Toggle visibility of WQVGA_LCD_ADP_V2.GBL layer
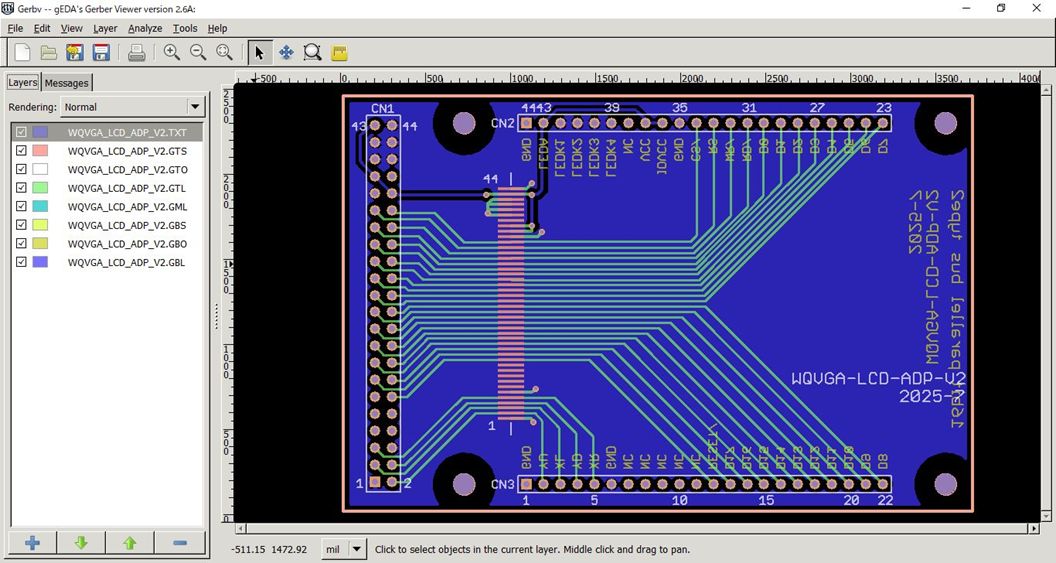Viewport: 1056px width, 563px height. click(x=21, y=262)
